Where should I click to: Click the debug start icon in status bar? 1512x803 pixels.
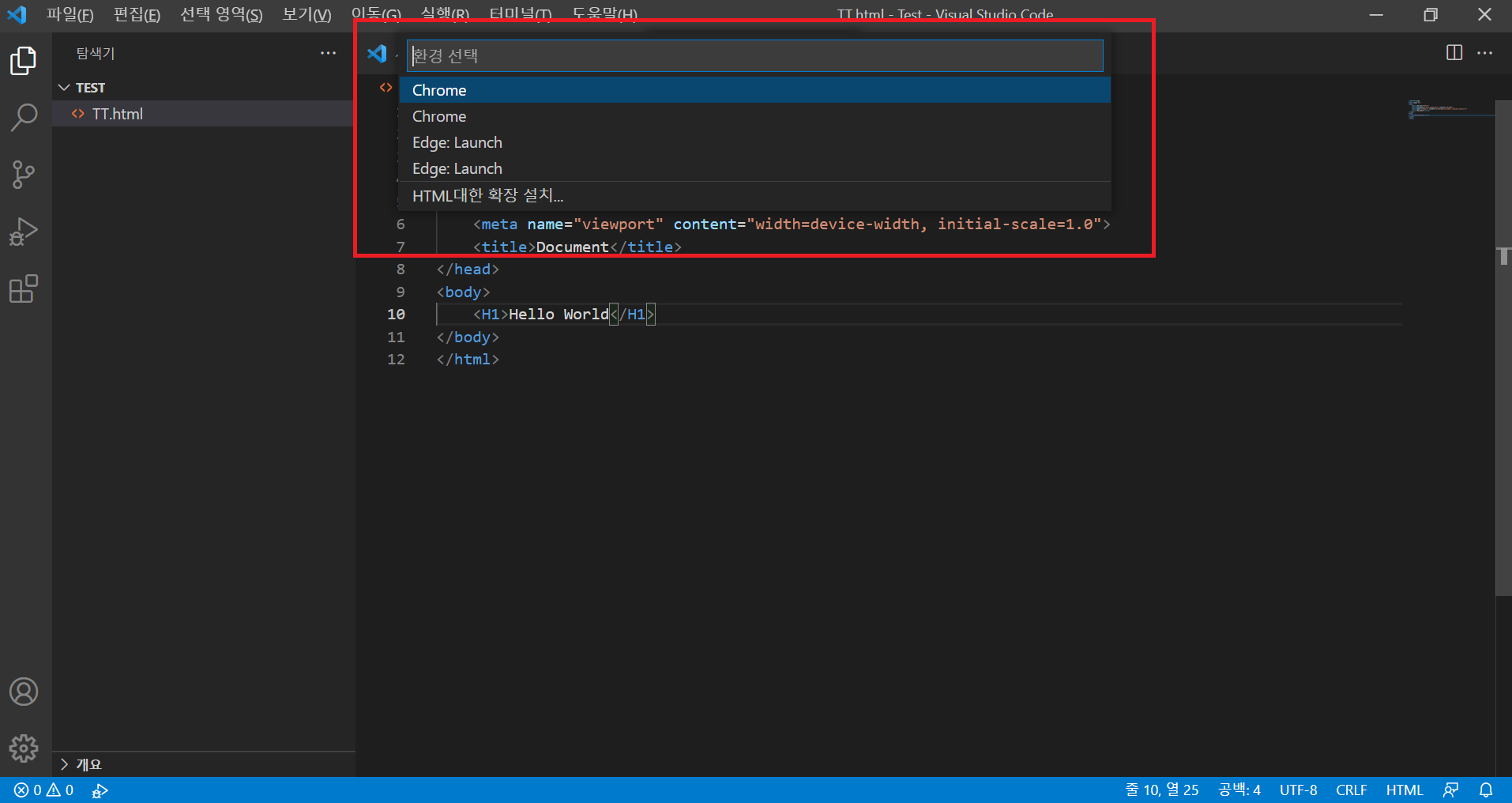100,790
